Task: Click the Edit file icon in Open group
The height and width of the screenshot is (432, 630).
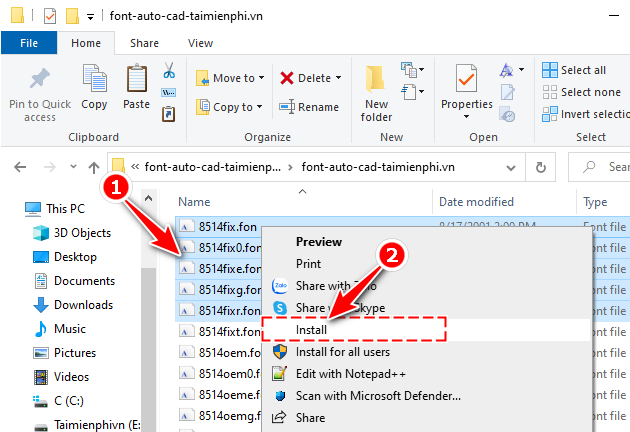Action: point(507,92)
